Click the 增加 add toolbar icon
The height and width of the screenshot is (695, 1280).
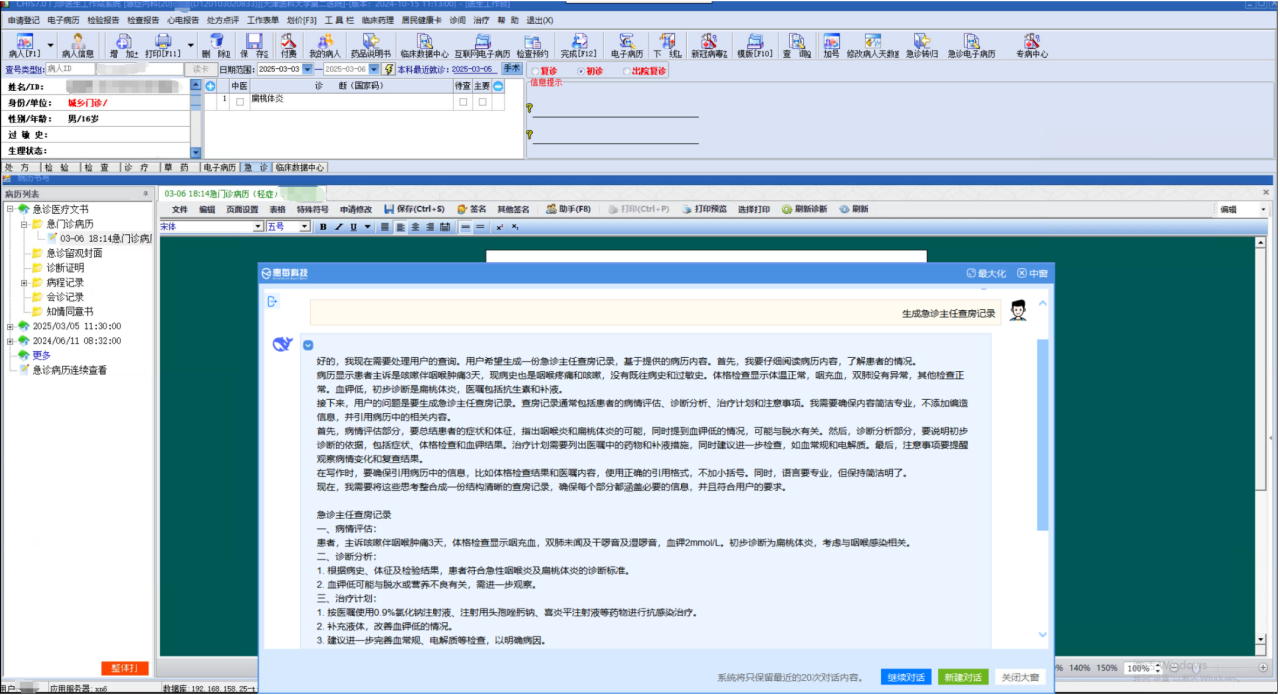[x=124, y=45]
